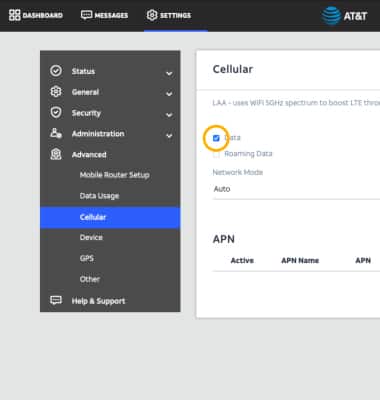Expand the Security section chevron
The height and width of the screenshot is (400, 380).
(x=169, y=115)
